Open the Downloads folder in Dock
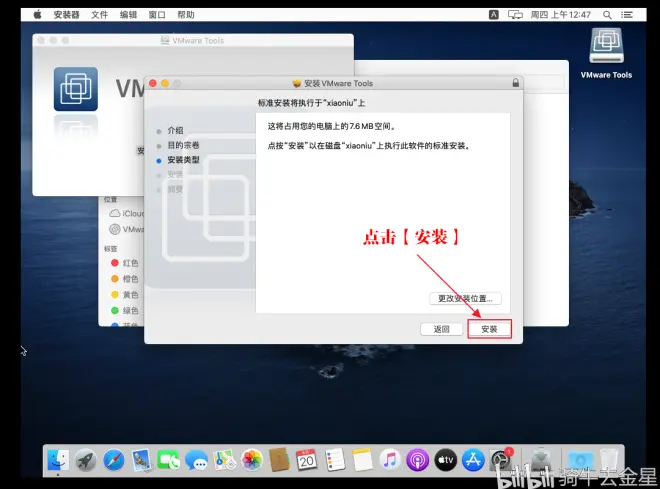The image size is (660, 489). 580,460
